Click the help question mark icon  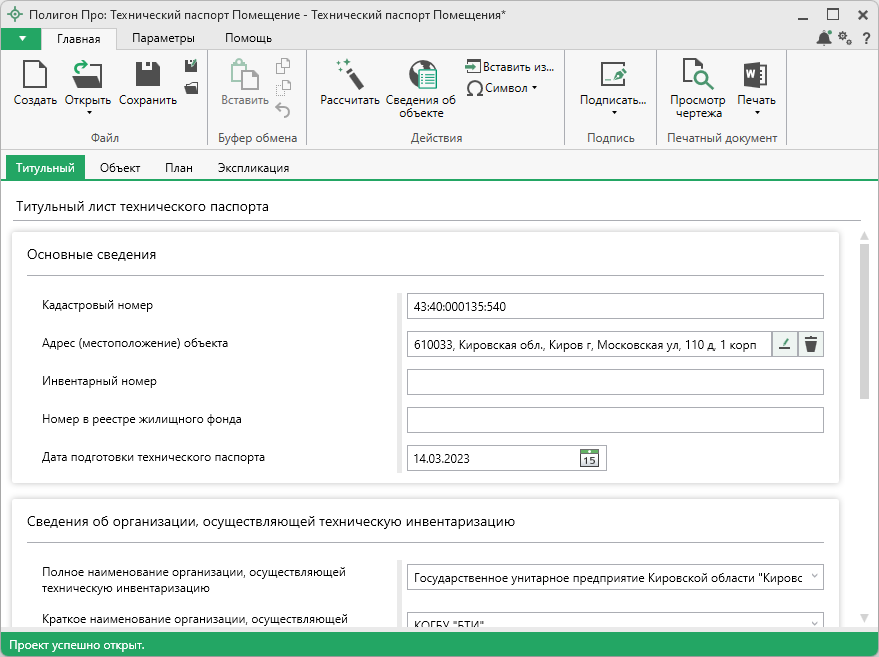coord(864,38)
